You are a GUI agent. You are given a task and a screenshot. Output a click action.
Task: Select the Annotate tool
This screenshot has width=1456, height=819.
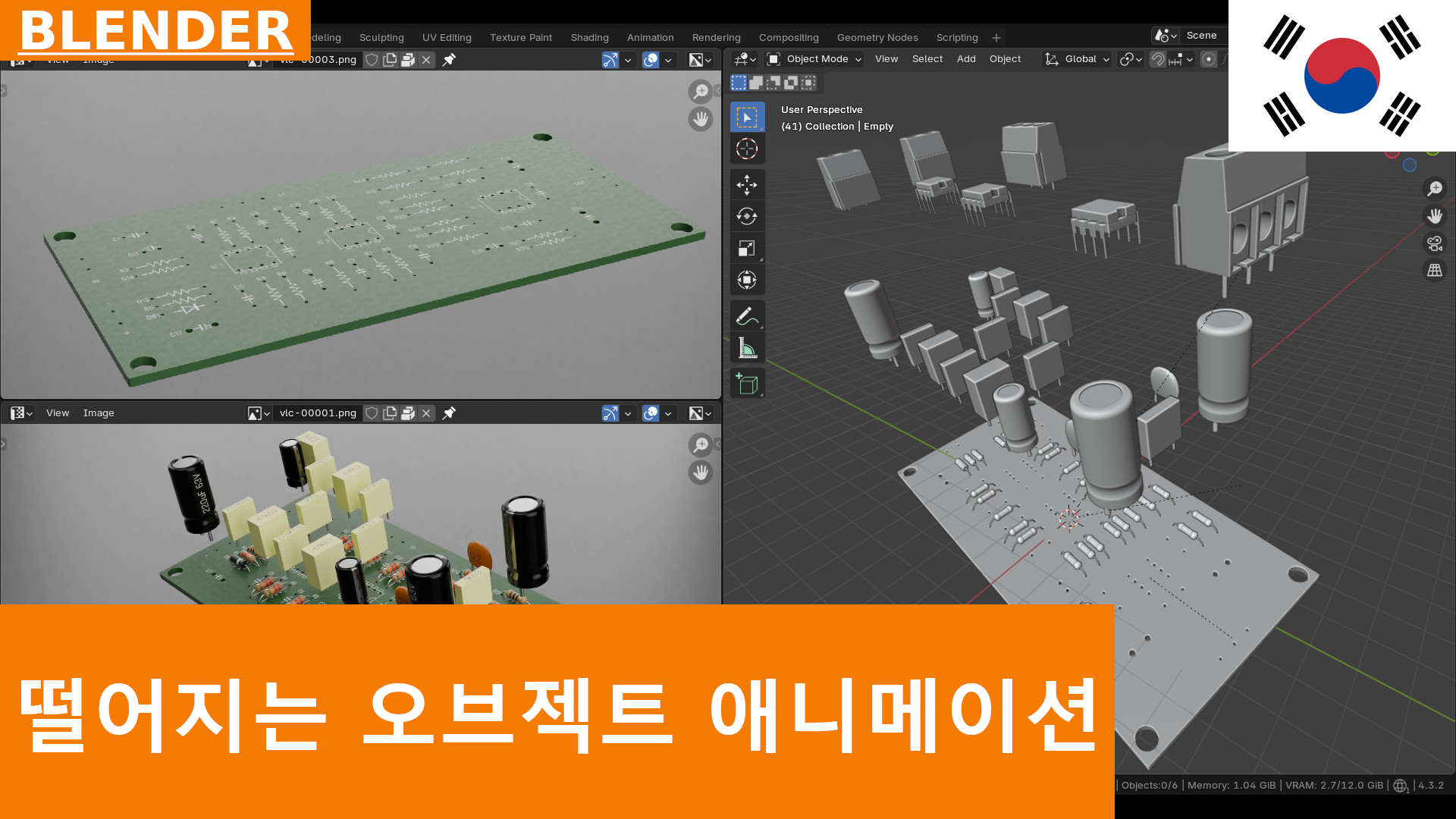coord(747,316)
